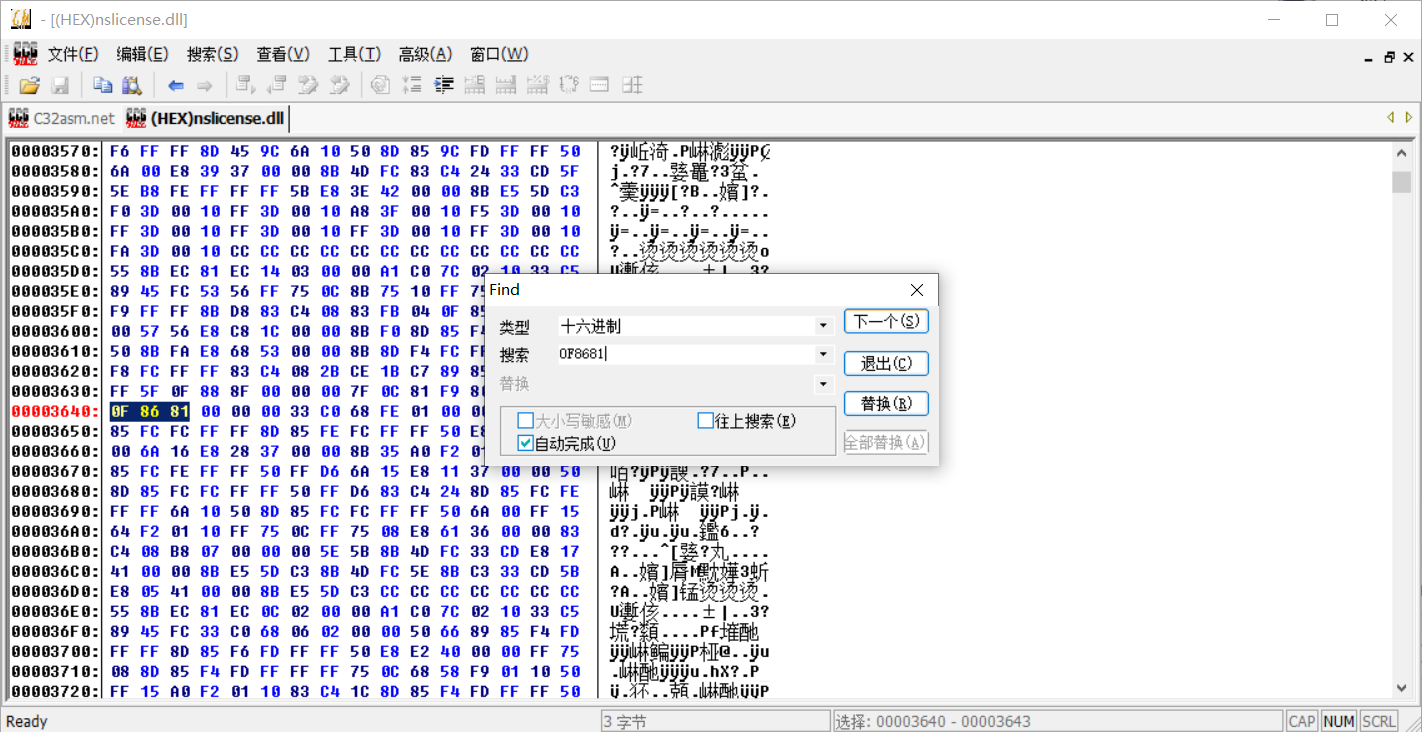1422x732 pixels.
Task: Open the 查看(V) menu
Action: (283, 54)
